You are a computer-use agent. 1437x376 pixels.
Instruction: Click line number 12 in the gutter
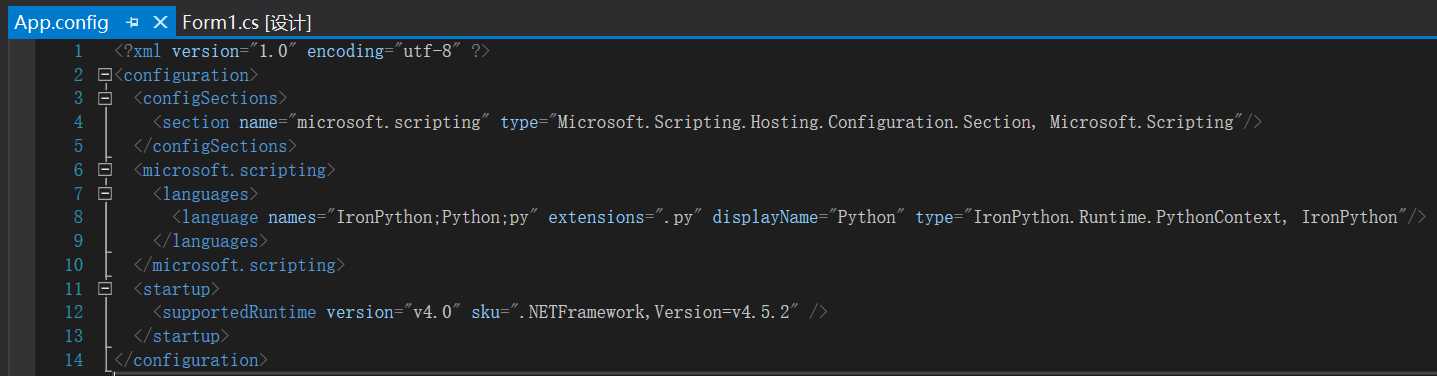[73, 312]
